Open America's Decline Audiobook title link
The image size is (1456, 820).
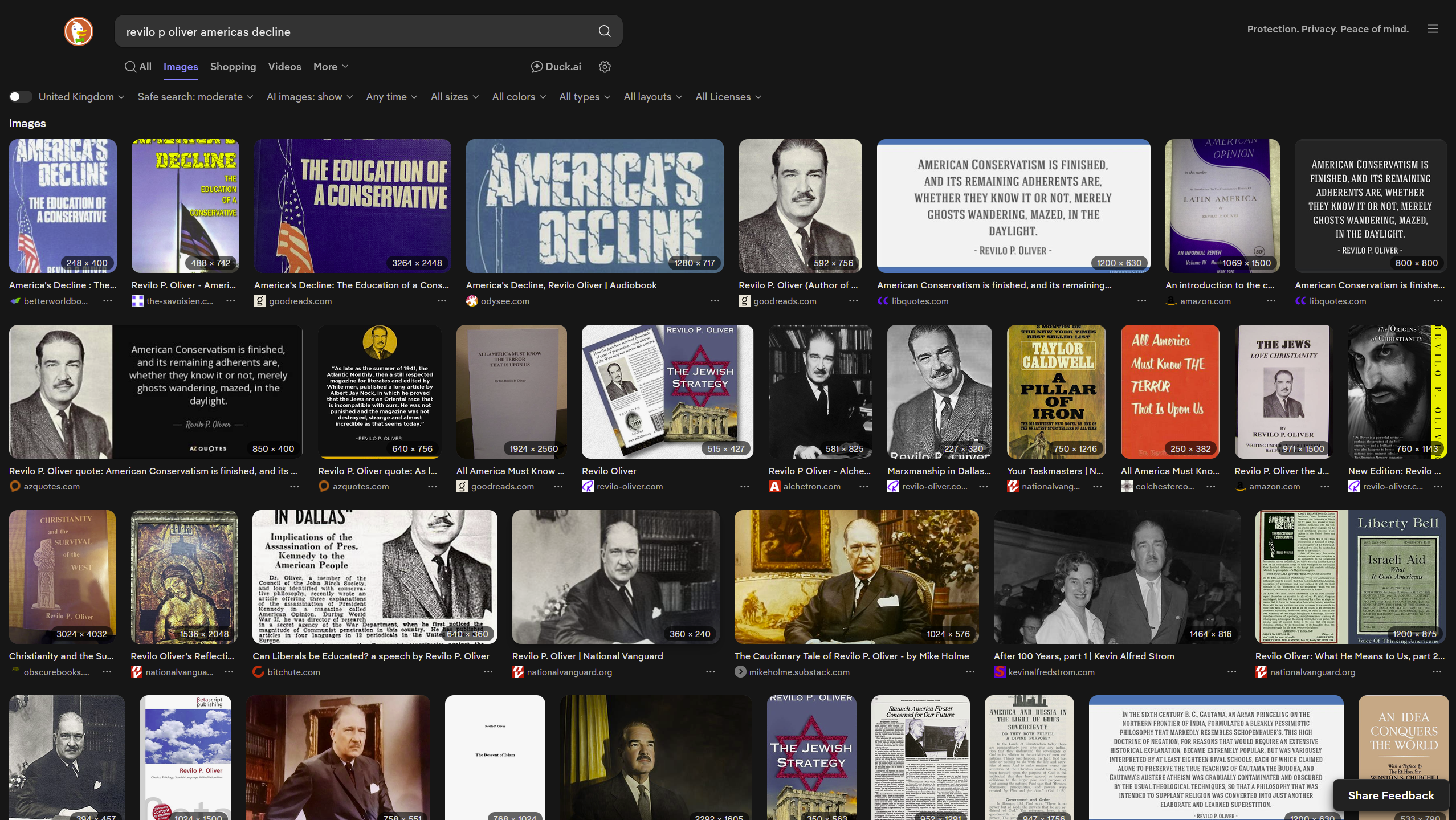pos(561,285)
